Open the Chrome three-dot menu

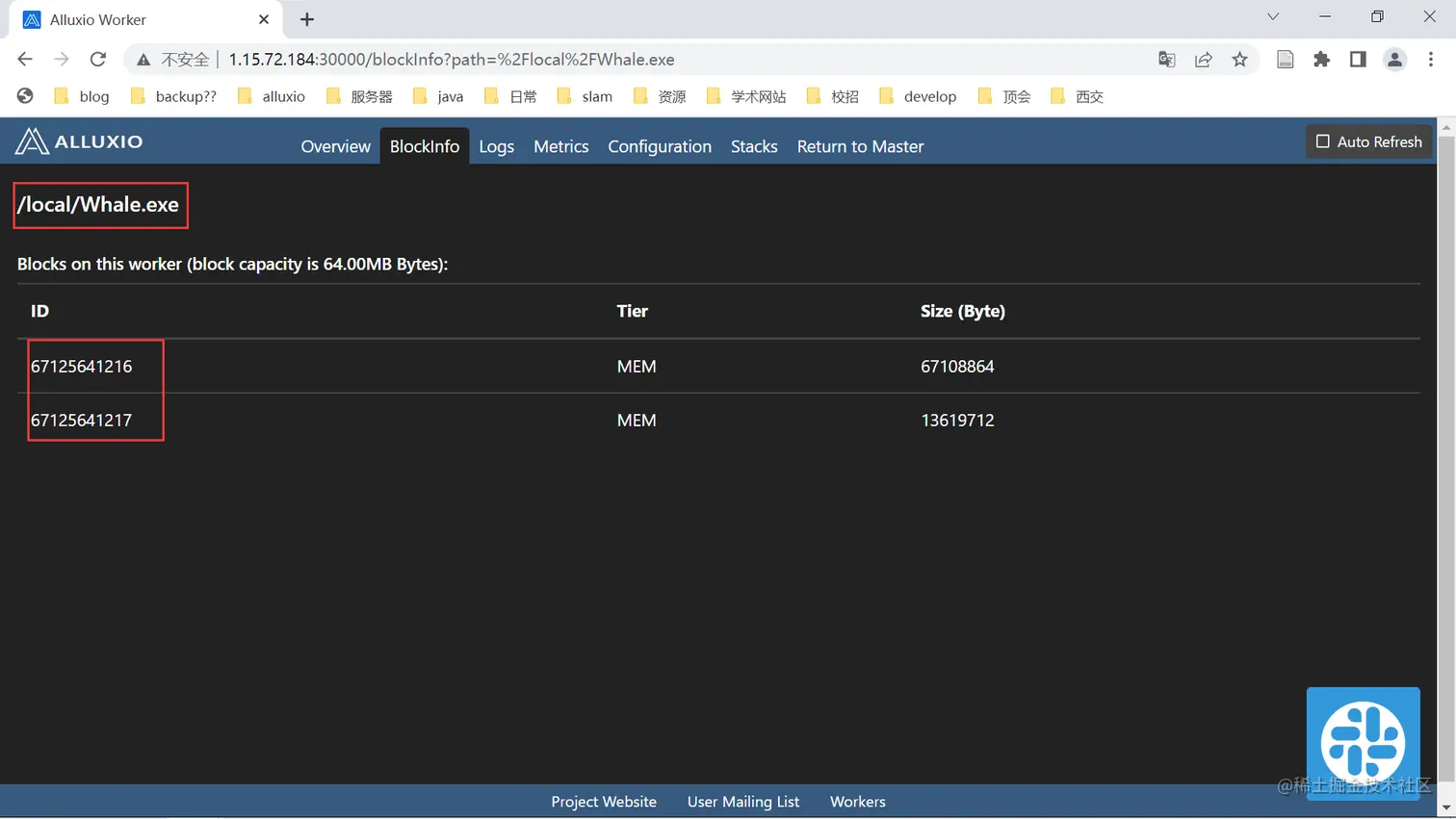pyautogui.click(x=1431, y=60)
